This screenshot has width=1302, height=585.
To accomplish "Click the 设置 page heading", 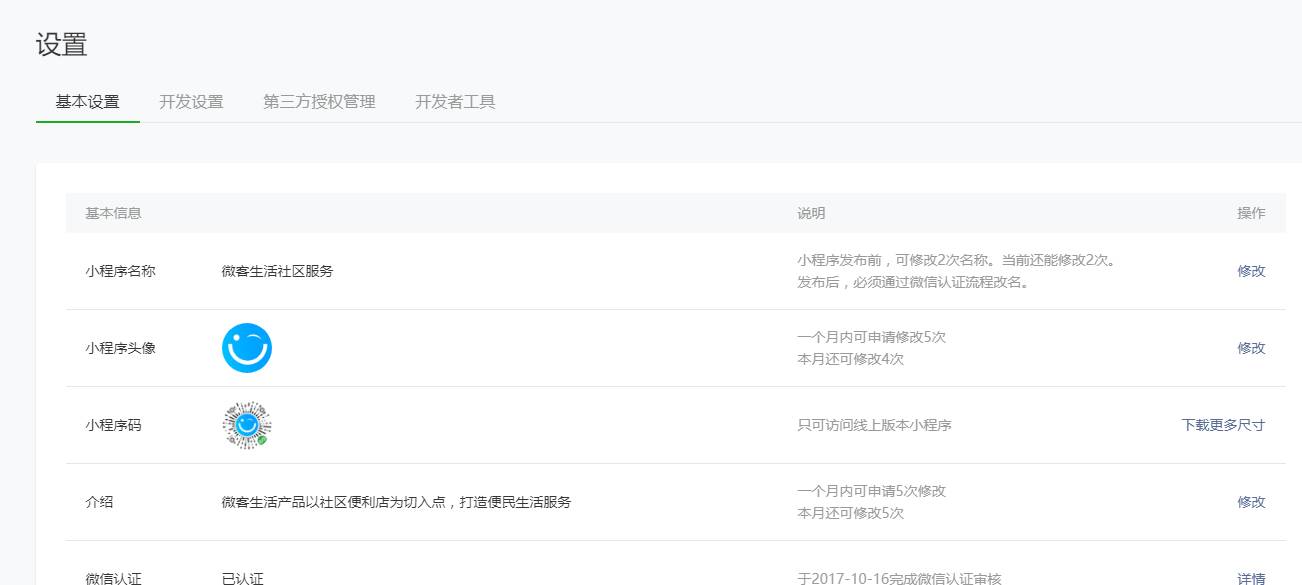I will click(x=62, y=45).
